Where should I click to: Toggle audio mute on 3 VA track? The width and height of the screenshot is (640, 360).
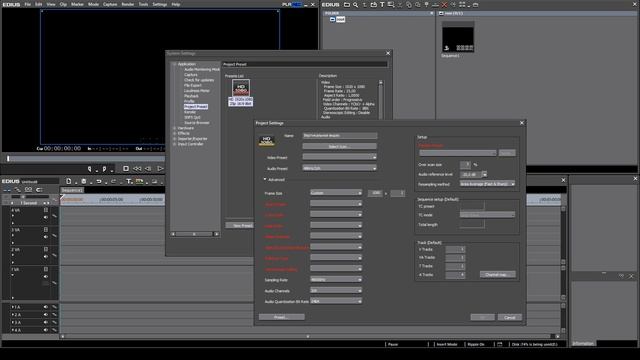click(46, 237)
